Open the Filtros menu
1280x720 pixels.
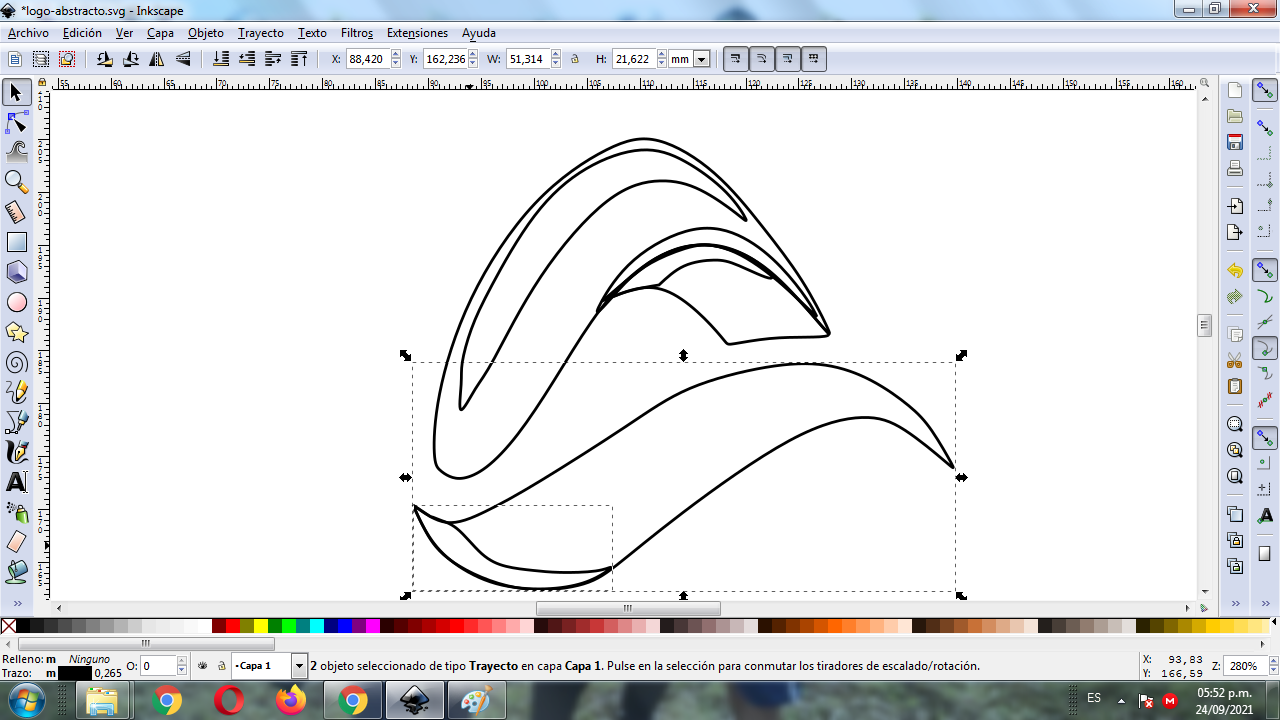(x=357, y=33)
